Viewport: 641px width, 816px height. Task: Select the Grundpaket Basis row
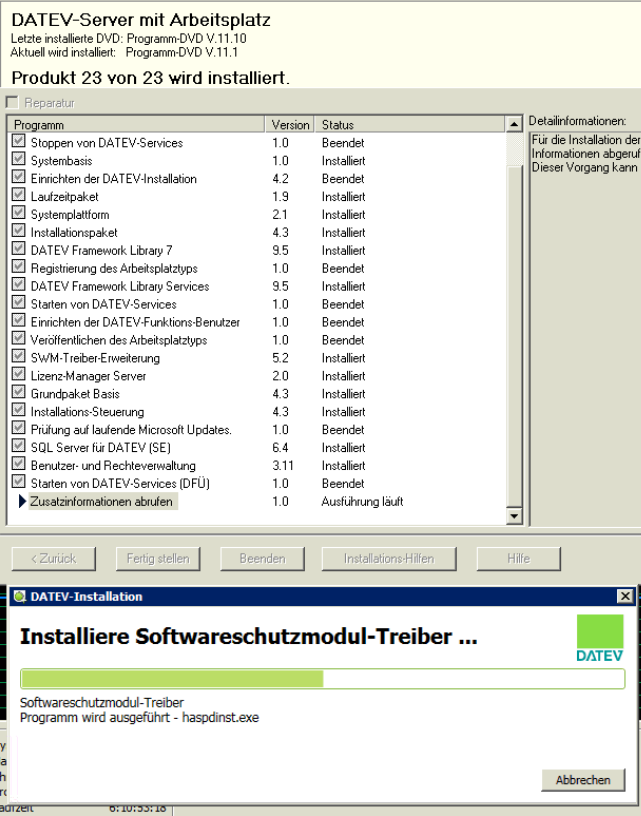(x=257, y=394)
